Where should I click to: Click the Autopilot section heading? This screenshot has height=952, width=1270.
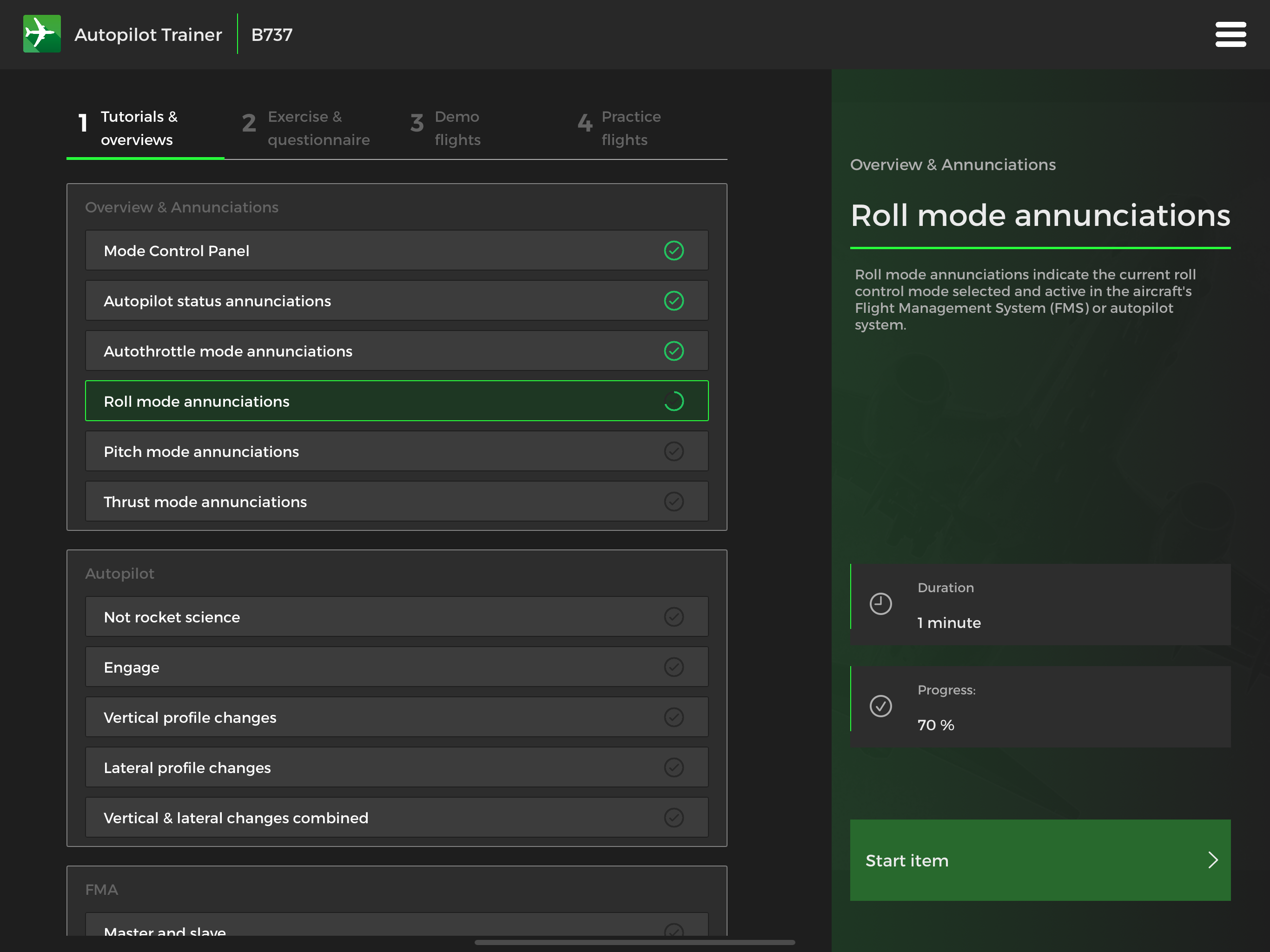119,574
